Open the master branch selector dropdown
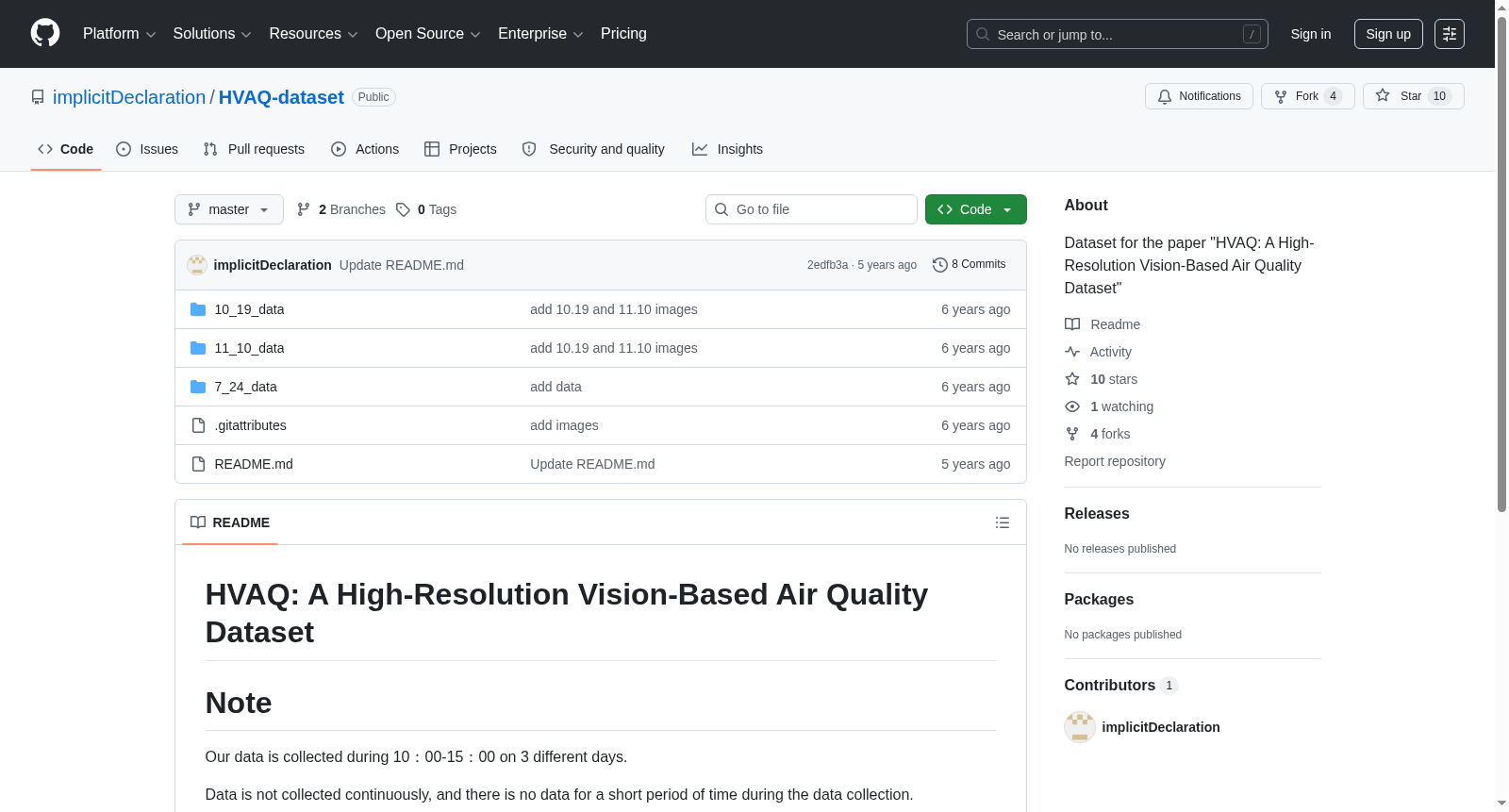 pos(229,209)
